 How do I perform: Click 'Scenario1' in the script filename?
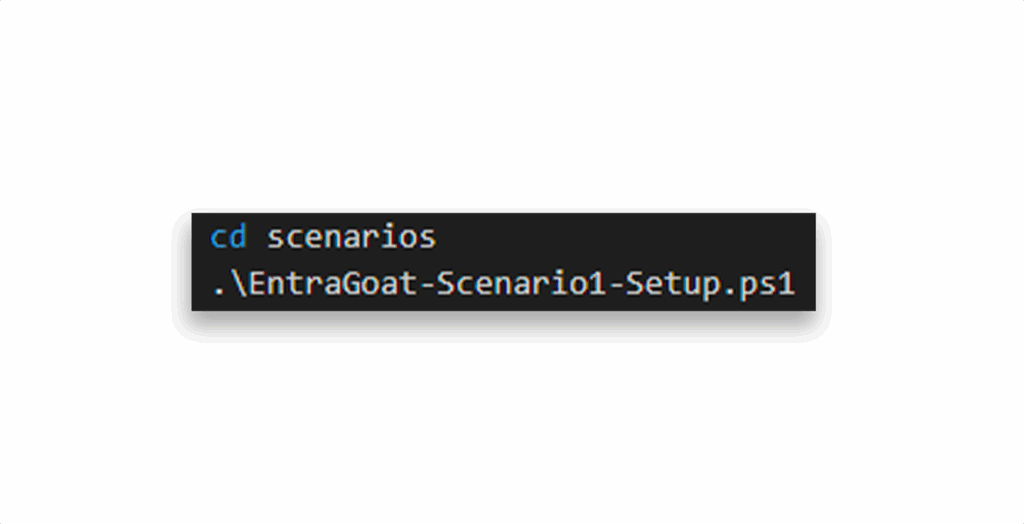(521, 284)
